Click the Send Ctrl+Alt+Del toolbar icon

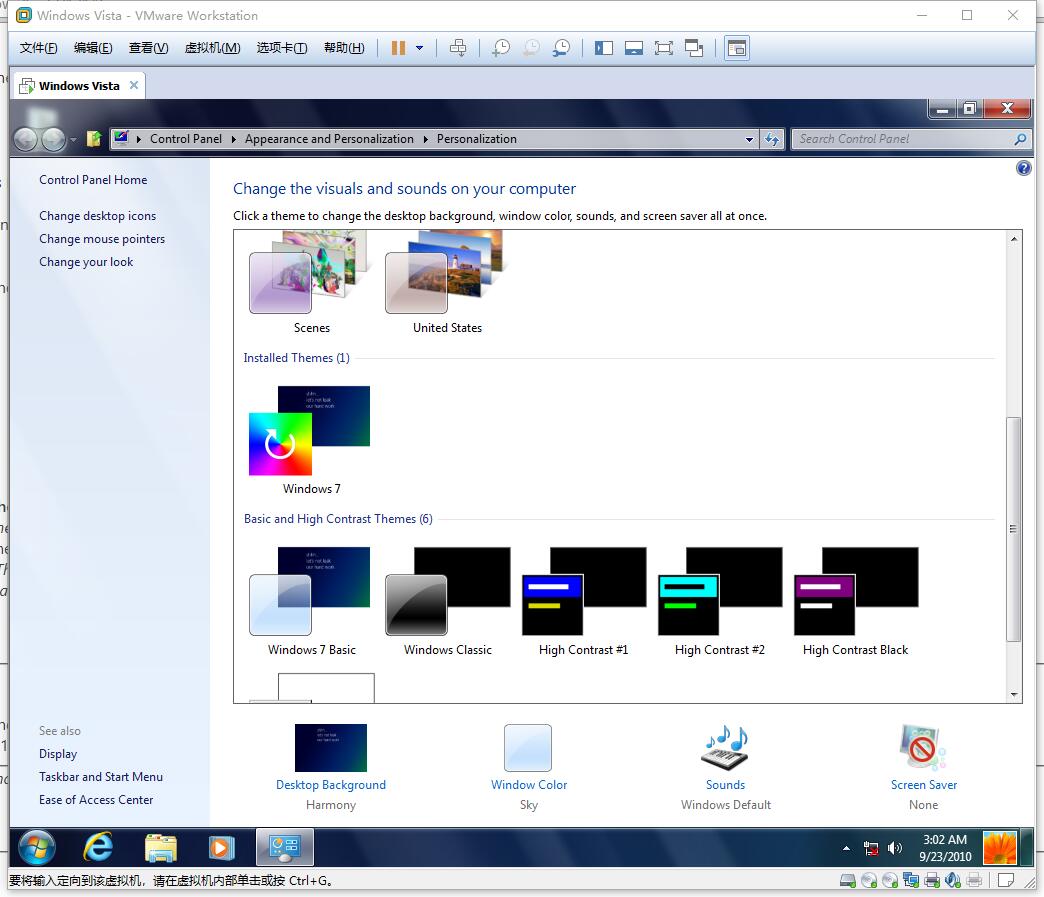458,48
